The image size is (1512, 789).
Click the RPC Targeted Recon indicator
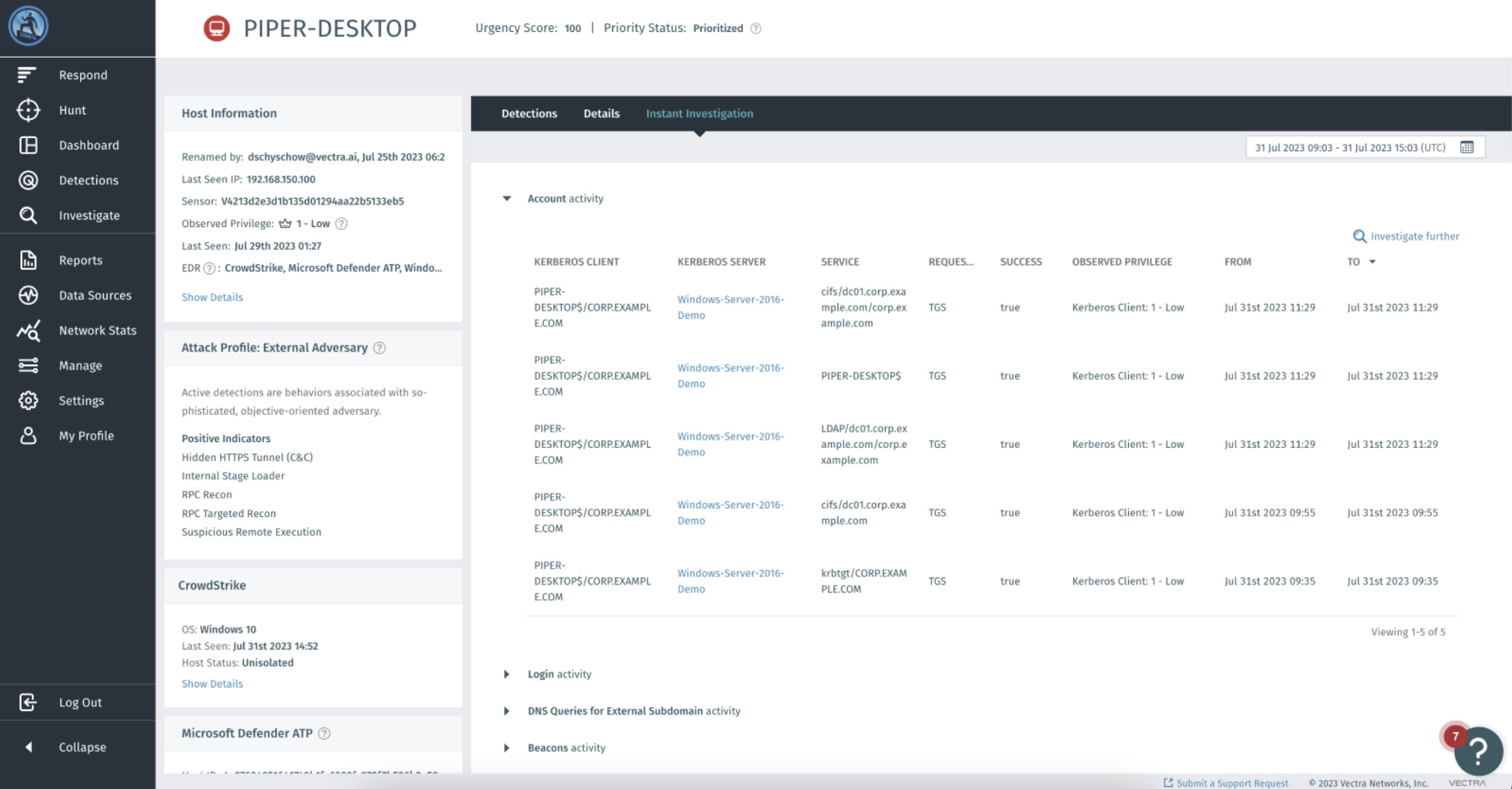point(228,513)
